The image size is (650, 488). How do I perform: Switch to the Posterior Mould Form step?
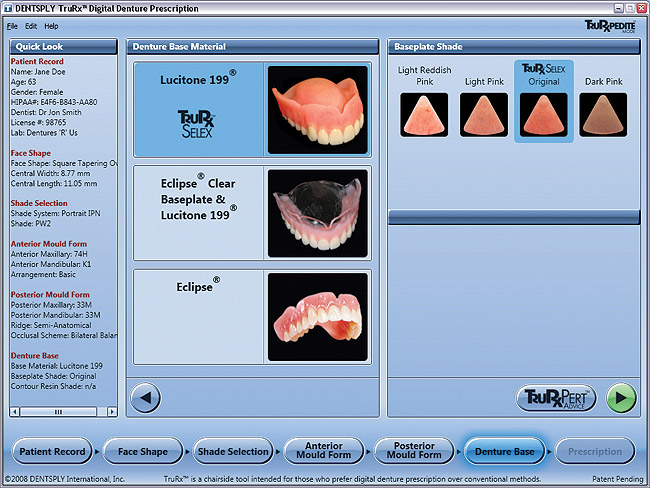tap(415, 451)
